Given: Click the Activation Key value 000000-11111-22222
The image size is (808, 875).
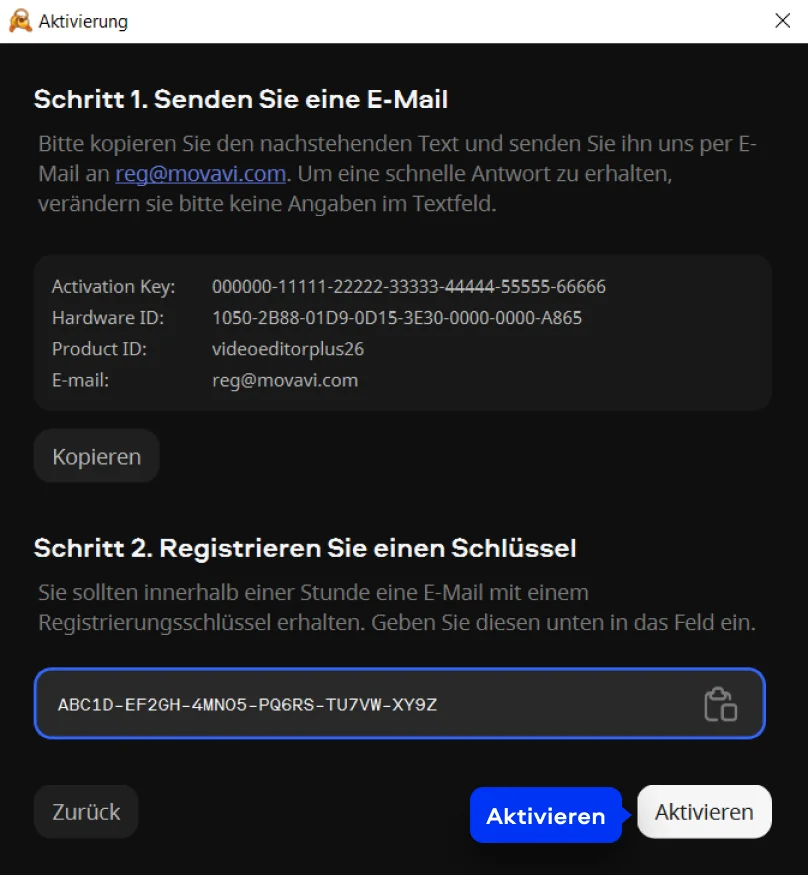Looking at the screenshot, I should tap(408, 287).
